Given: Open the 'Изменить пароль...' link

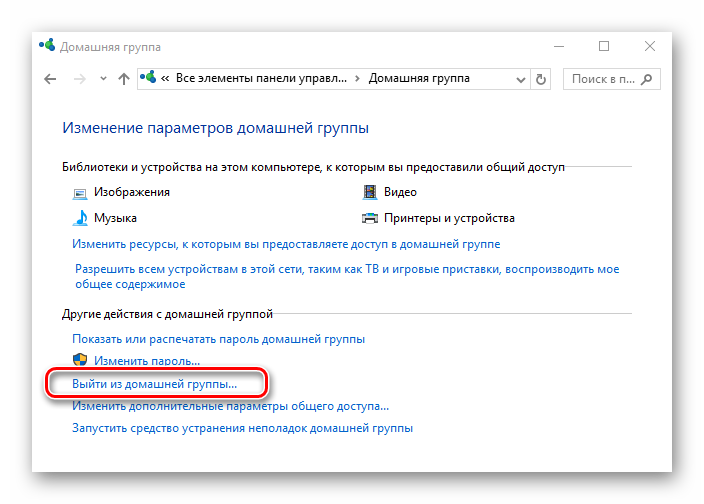Looking at the screenshot, I should (x=147, y=361).
